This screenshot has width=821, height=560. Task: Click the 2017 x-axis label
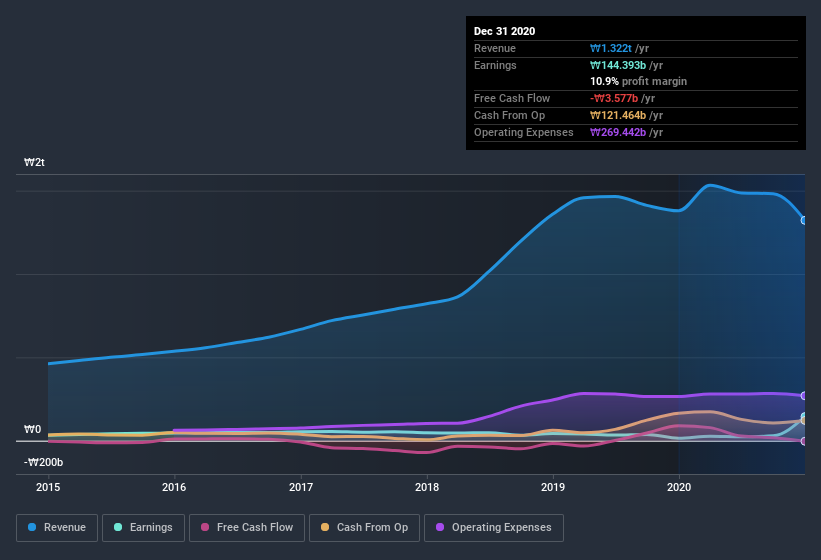pyautogui.click(x=301, y=487)
